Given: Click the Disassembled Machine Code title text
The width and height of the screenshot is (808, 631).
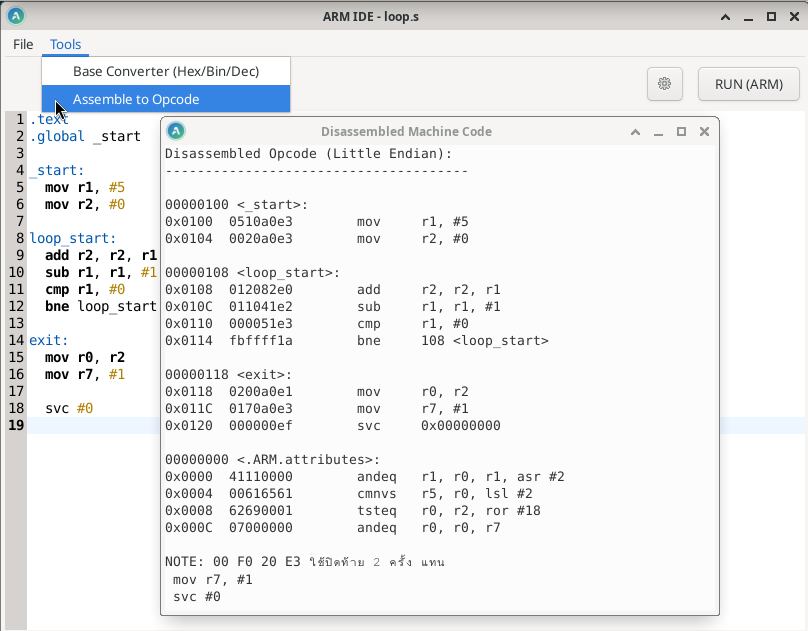Looking at the screenshot, I should click(406, 132).
